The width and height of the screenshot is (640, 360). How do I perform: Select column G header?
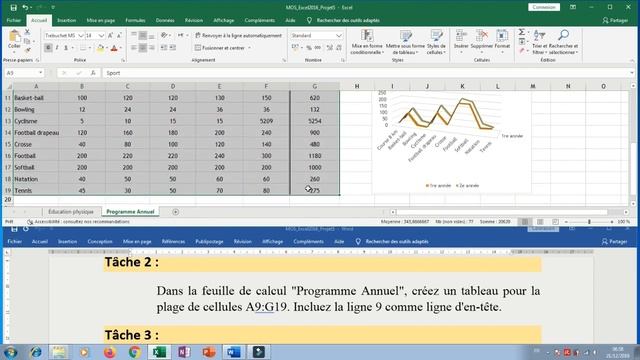point(314,86)
